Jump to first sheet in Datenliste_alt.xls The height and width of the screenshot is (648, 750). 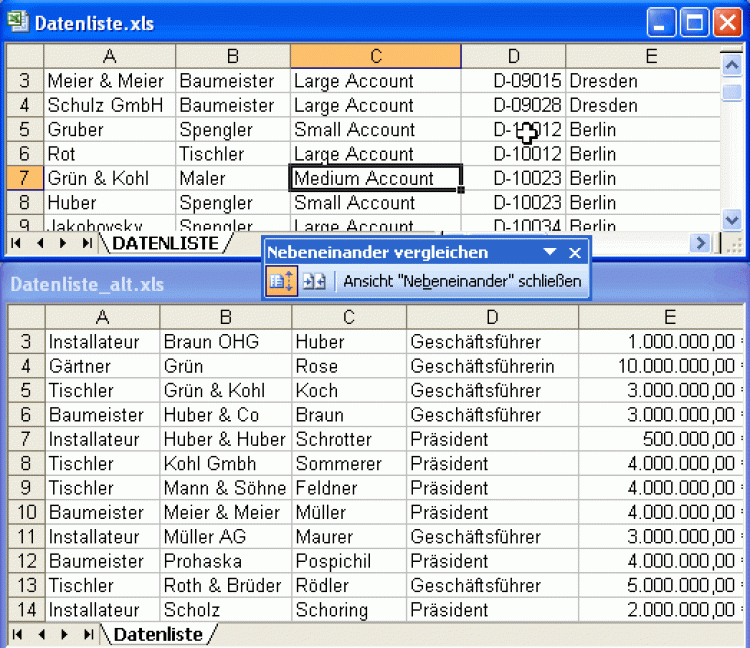[x=17, y=635]
